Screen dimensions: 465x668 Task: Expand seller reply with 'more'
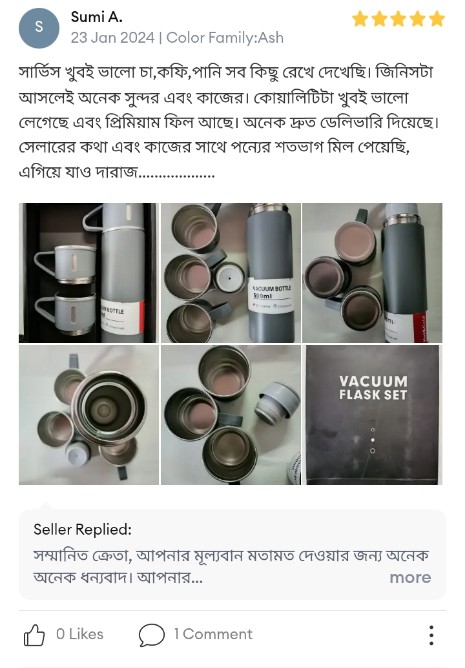(410, 577)
